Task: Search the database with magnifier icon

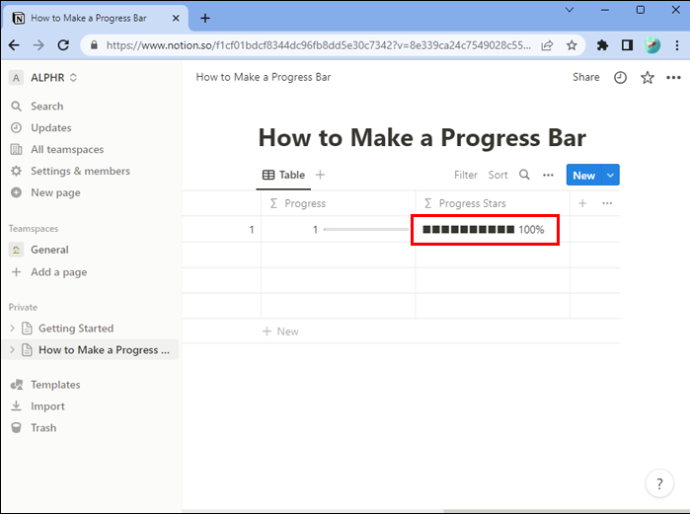Action: pyautogui.click(x=524, y=175)
